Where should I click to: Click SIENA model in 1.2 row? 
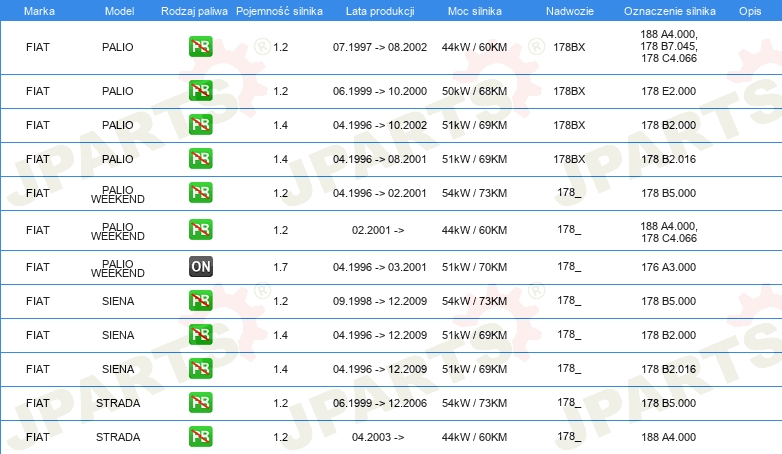[118, 301]
